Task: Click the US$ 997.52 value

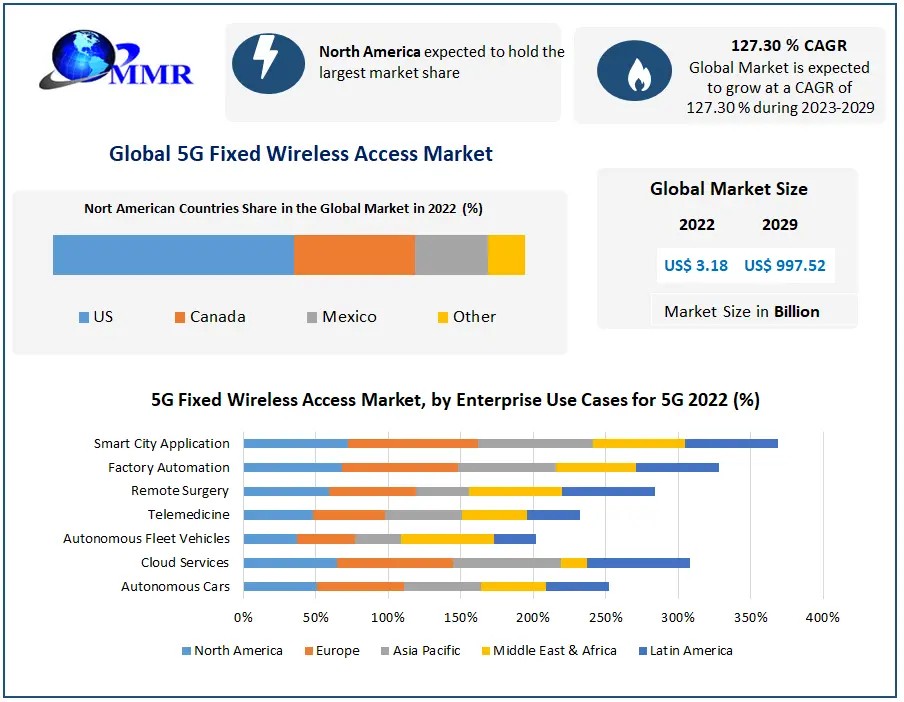Action: point(784,265)
